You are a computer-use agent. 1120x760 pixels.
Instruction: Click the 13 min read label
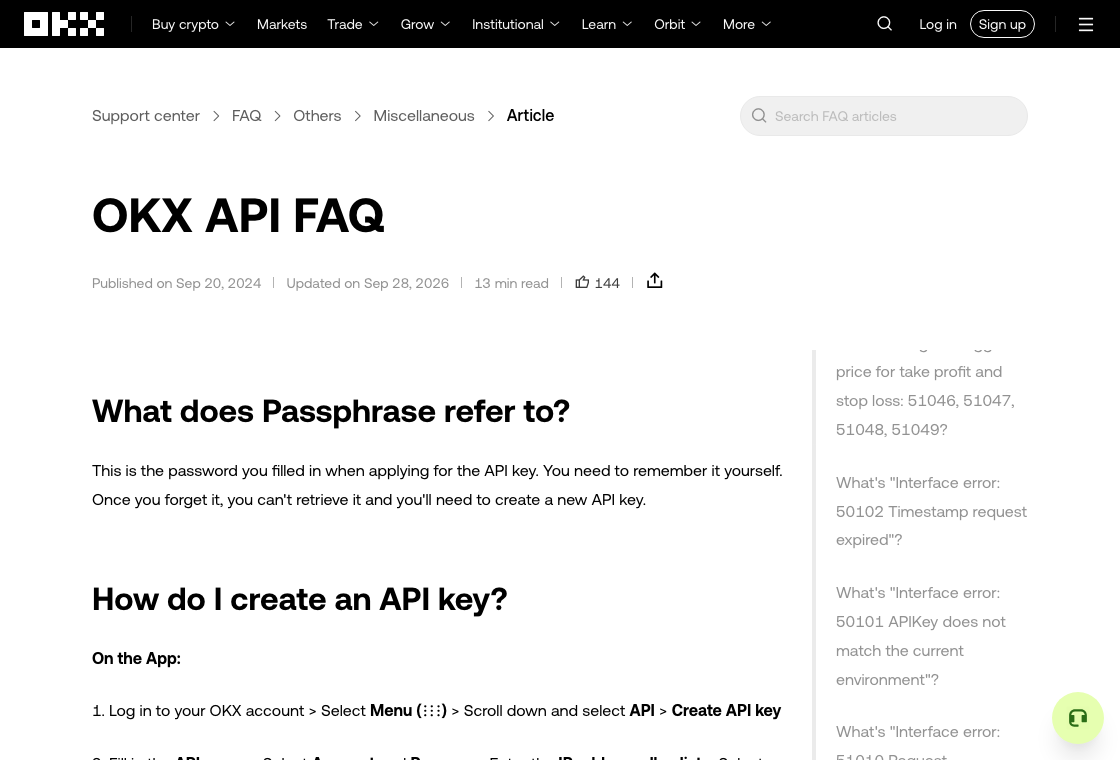[x=511, y=283]
